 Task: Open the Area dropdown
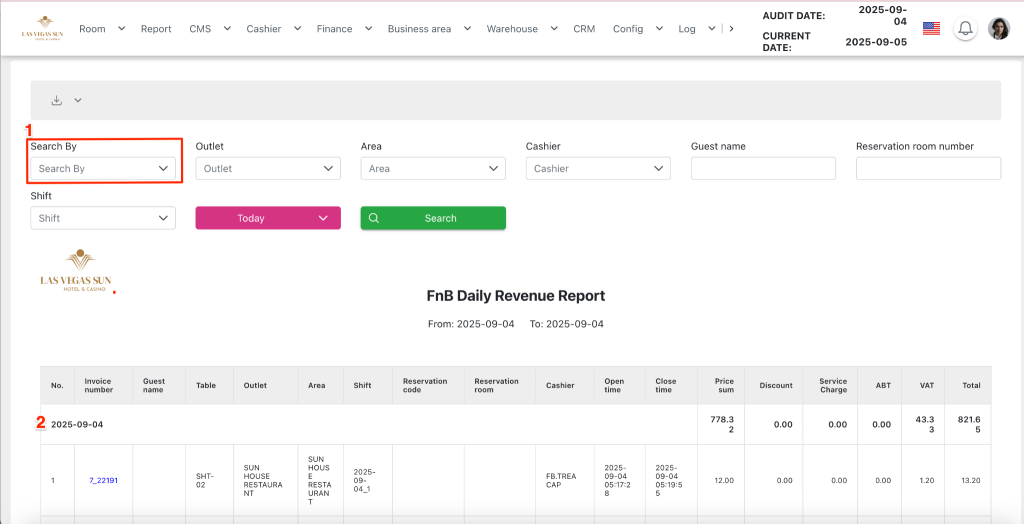coord(433,169)
